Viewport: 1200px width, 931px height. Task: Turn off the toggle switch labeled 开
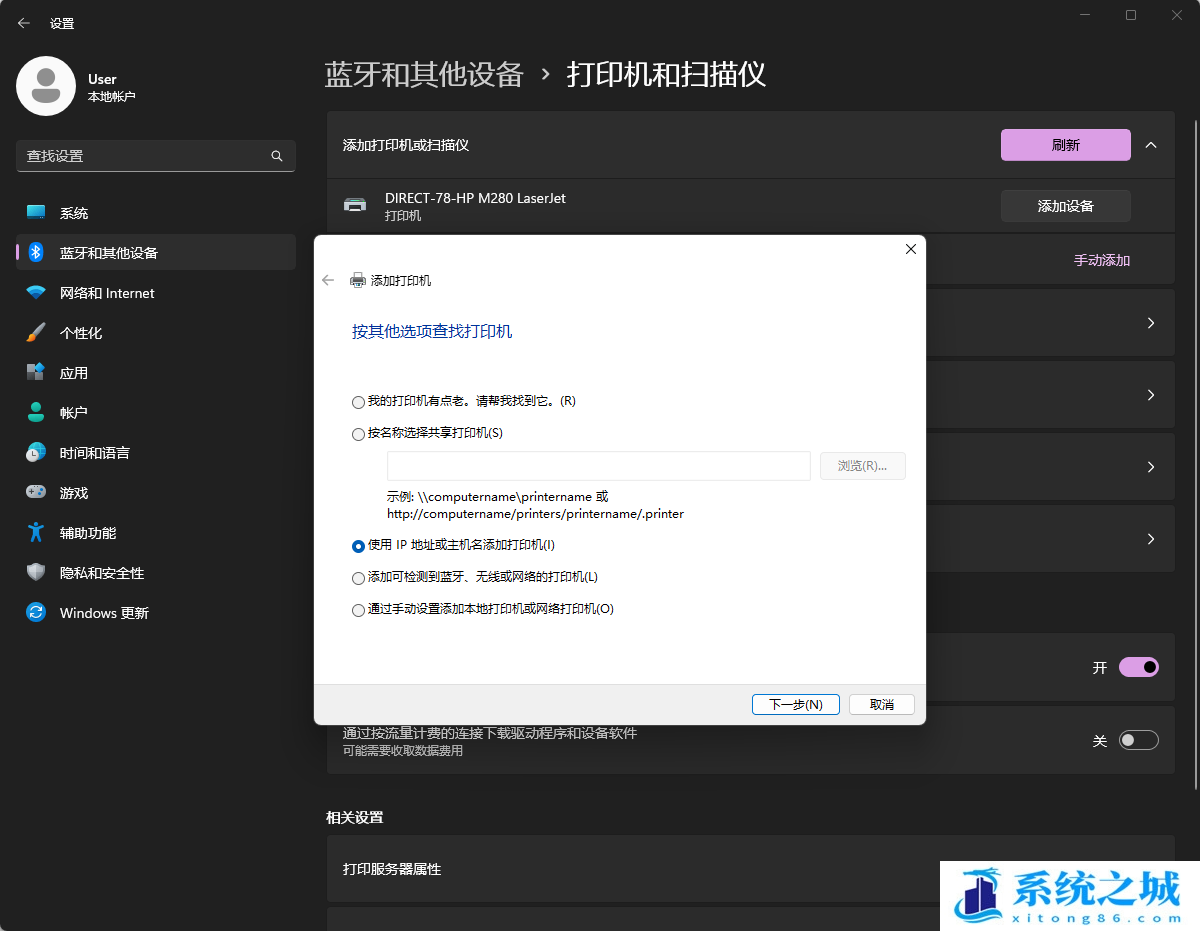click(1139, 667)
